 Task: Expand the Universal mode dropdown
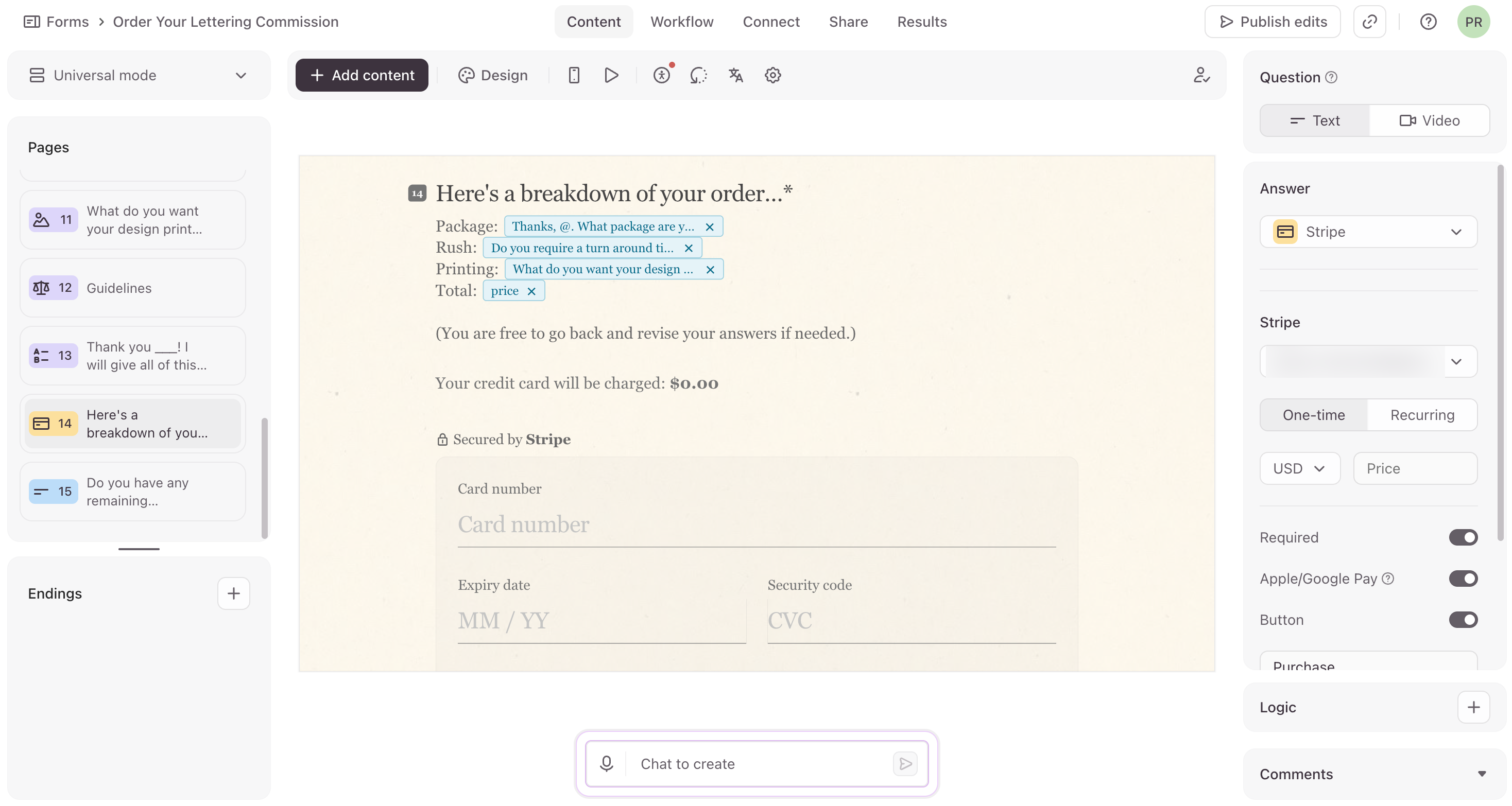click(x=139, y=75)
